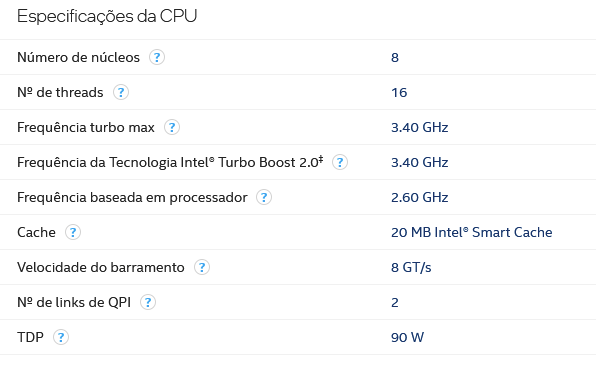The height and width of the screenshot is (372, 596).
Task: Show tooltip for Frequência turbo max
Action: [x=172, y=127]
